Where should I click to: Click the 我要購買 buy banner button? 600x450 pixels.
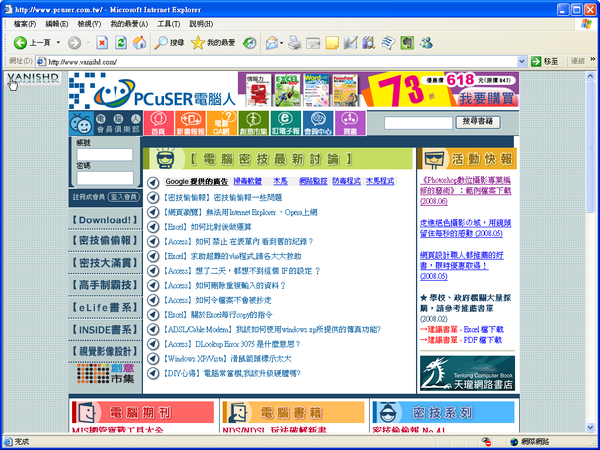pyautogui.click(x=486, y=99)
